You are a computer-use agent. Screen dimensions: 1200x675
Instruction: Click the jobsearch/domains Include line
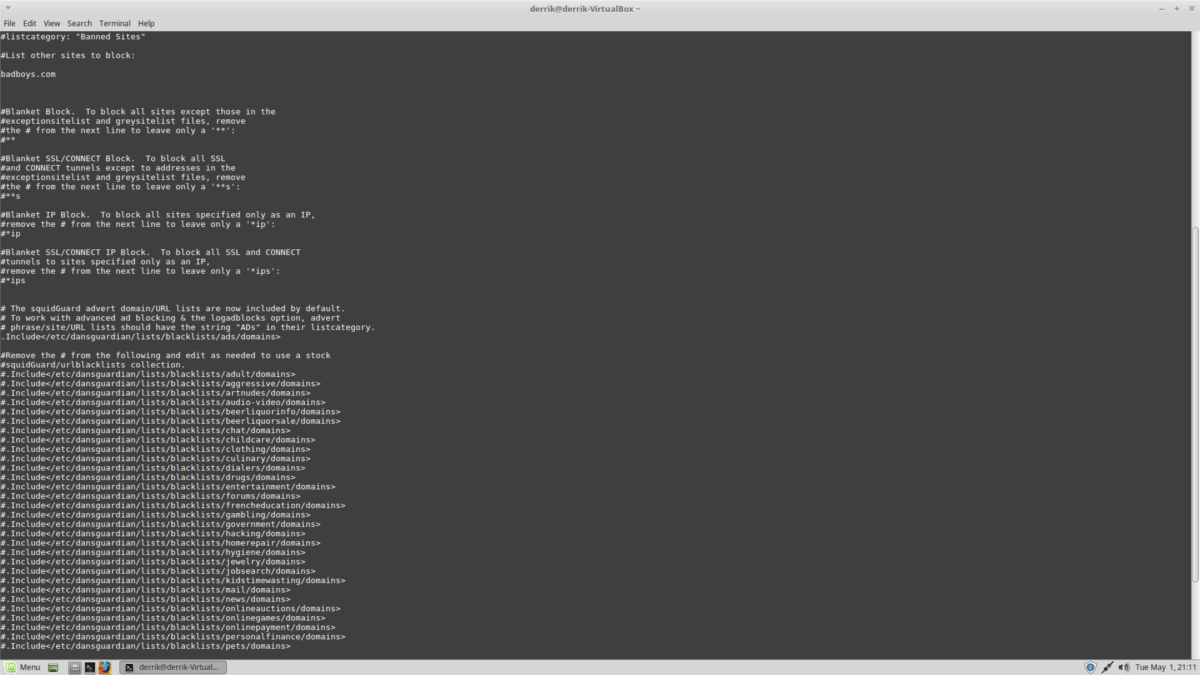tap(158, 570)
